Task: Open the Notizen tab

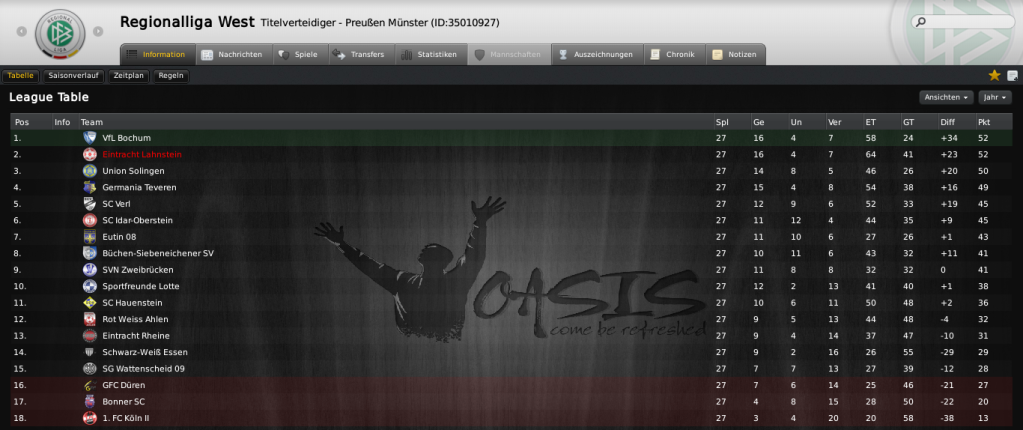Action: coord(735,54)
